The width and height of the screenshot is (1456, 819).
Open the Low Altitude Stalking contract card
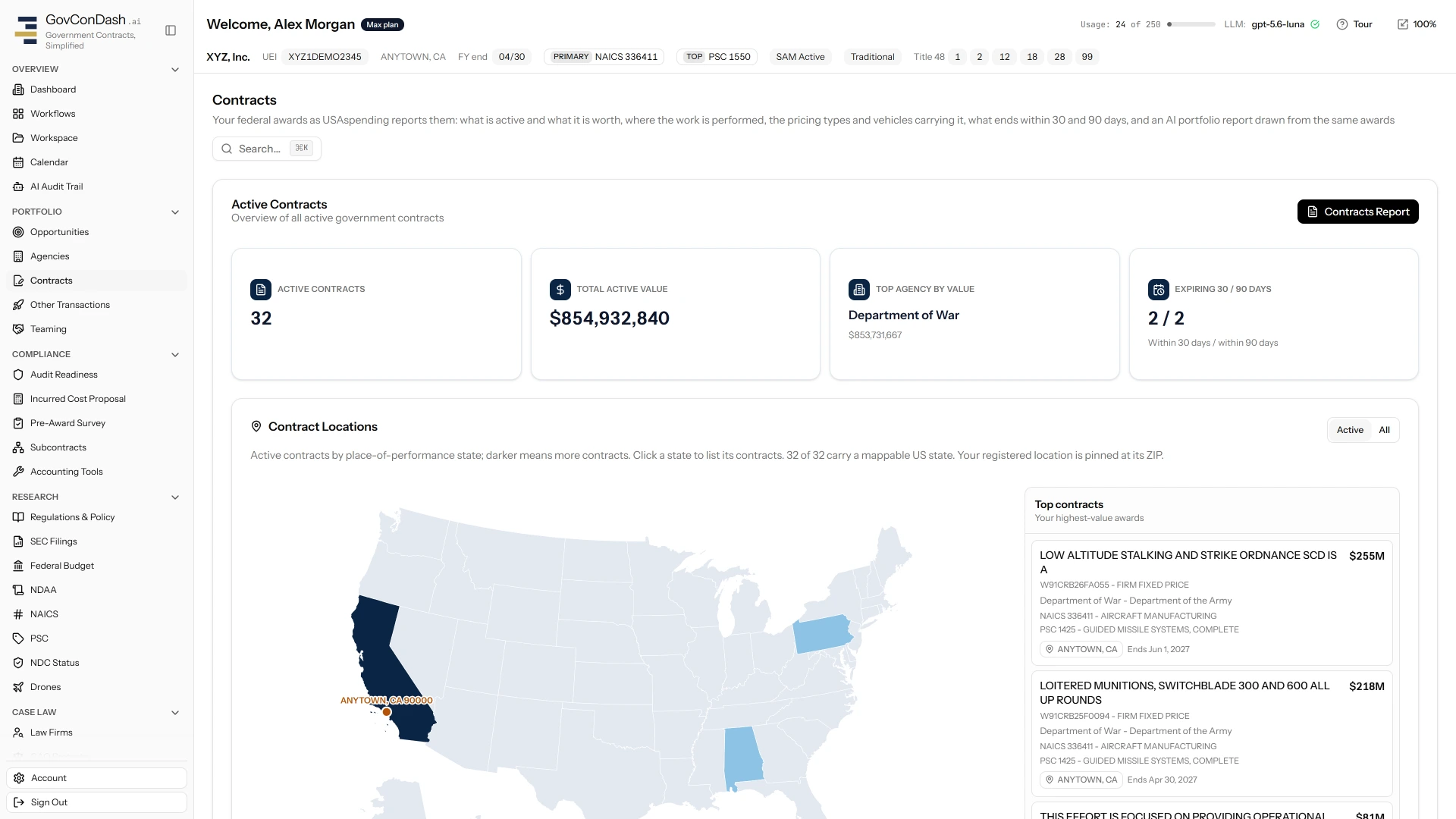(x=1212, y=602)
